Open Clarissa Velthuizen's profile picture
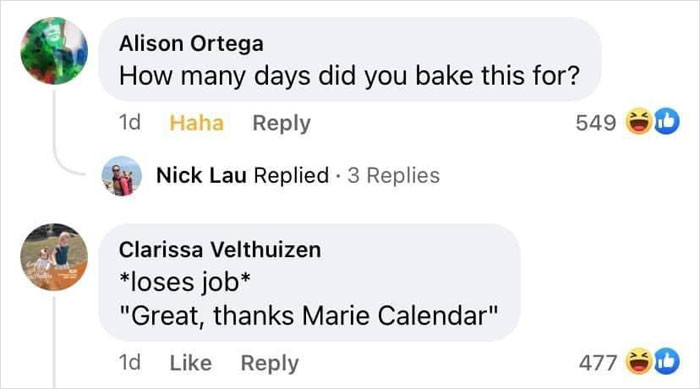Screen dimensions: 700x389 (54, 257)
